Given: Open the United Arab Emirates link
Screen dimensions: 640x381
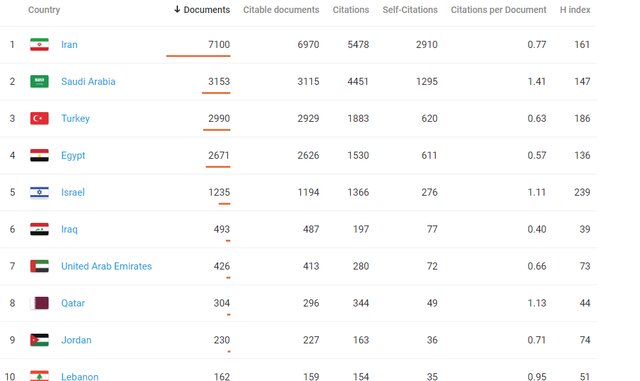Looking at the screenshot, I should [x=107, y=266].
